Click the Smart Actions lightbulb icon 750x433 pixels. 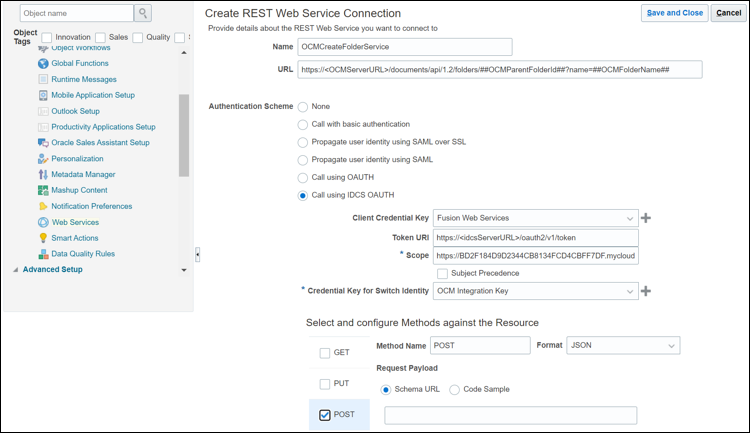42,238
